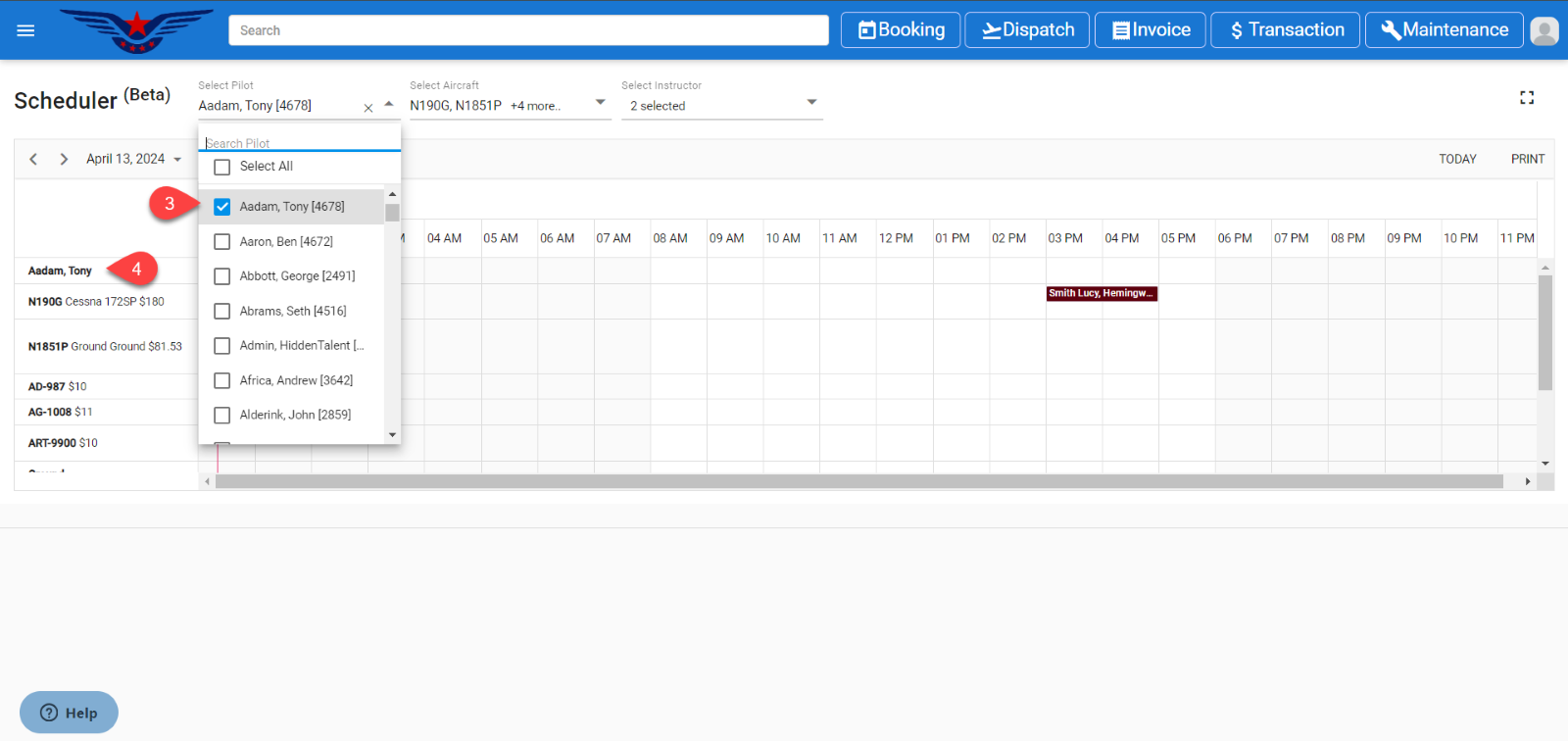The width and height of the screenshot is (1568, 741).
Task: Check the Select All checkbox
Action: 222,167
